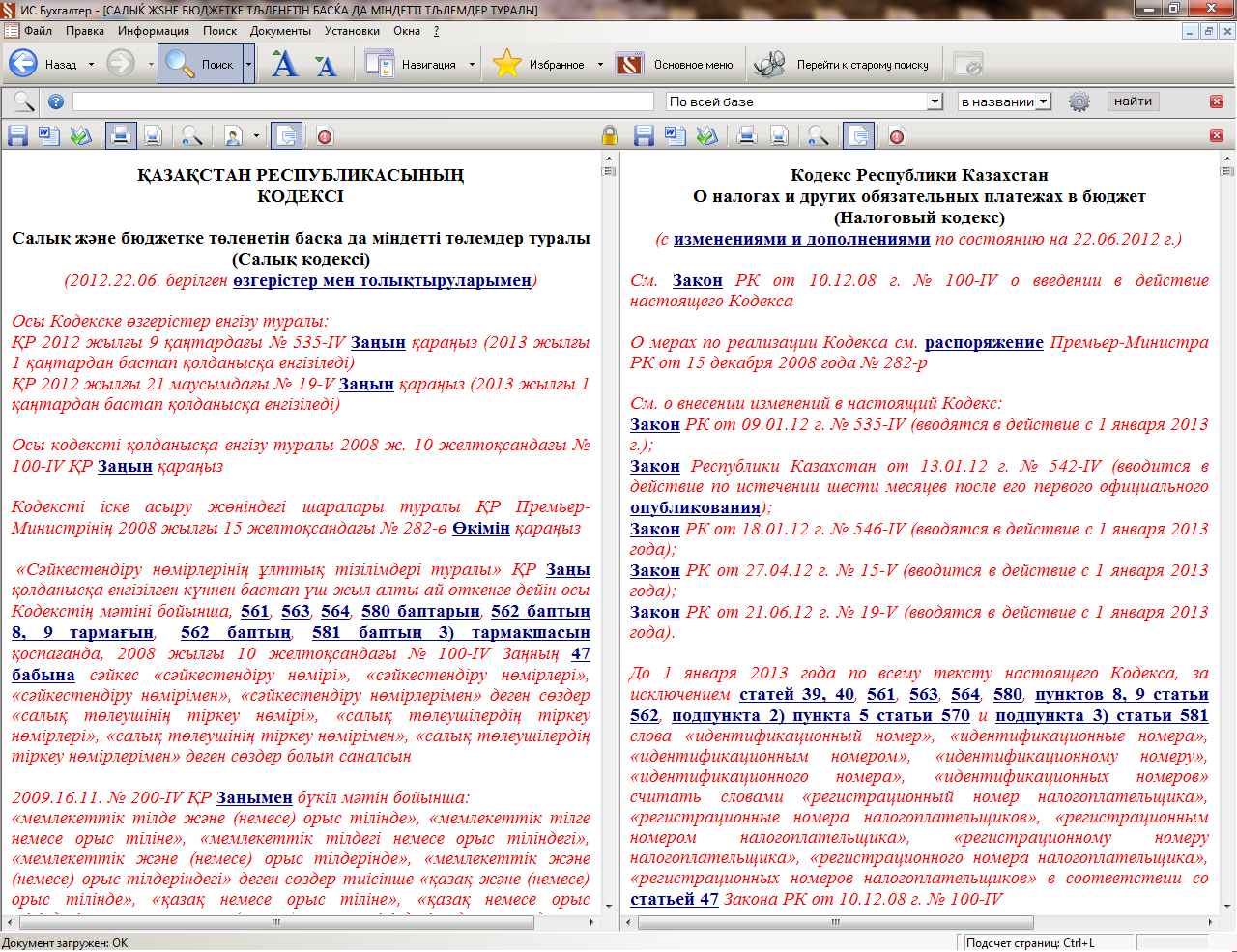
Task: Open the Установки menu
Action: pyautogui.click(x=352, y=31)
